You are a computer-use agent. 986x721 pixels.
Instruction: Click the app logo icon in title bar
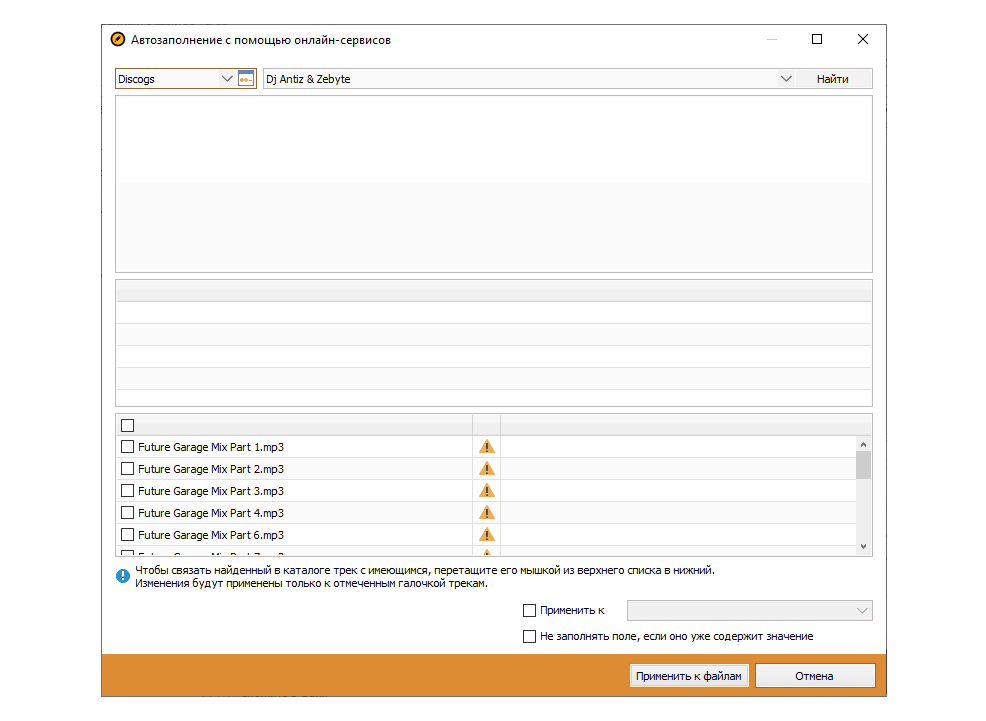[117, 40]
